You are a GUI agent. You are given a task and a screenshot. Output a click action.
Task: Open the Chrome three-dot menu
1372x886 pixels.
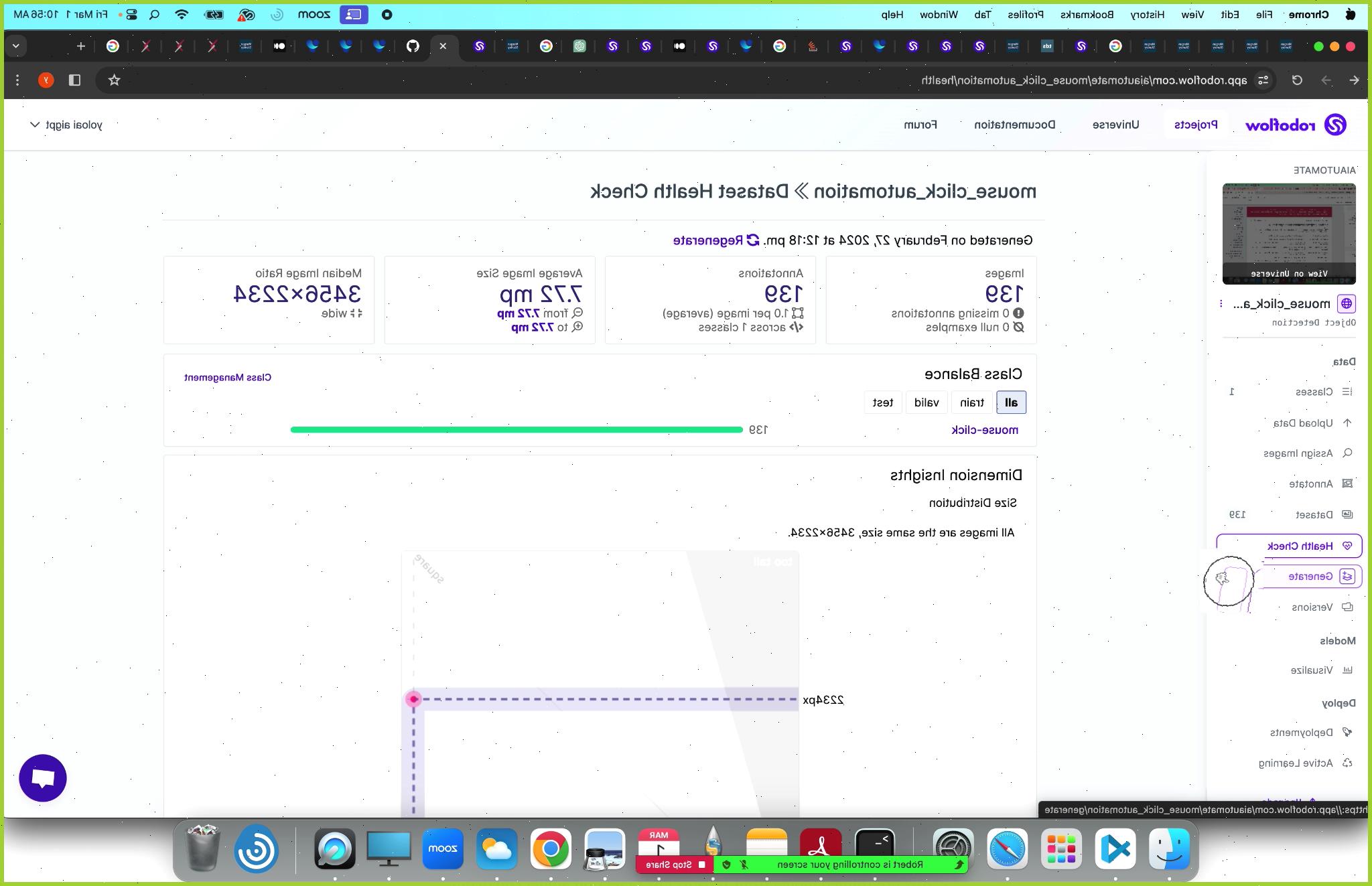pos(17,80)
